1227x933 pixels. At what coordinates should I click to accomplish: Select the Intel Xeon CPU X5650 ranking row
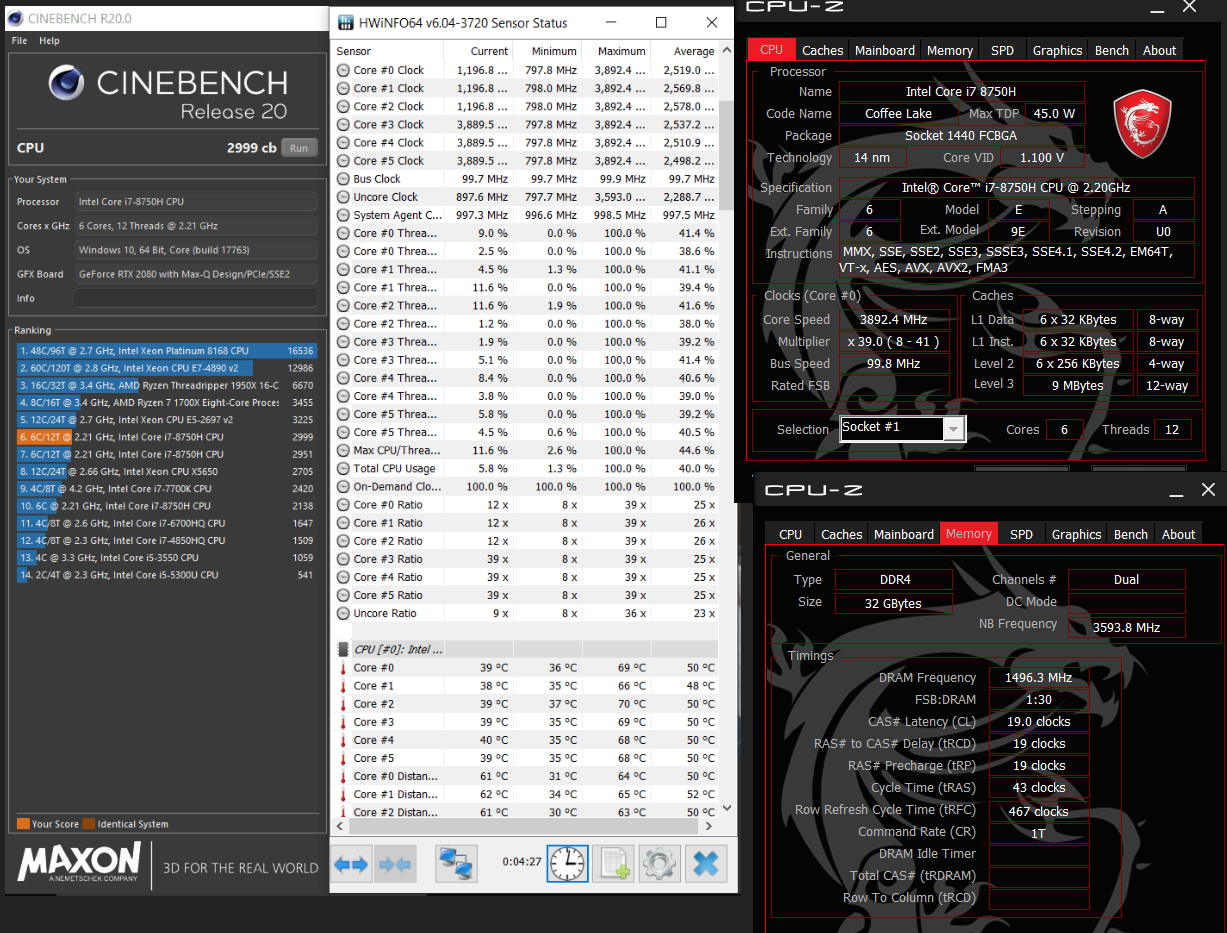(x=166, y=471)
